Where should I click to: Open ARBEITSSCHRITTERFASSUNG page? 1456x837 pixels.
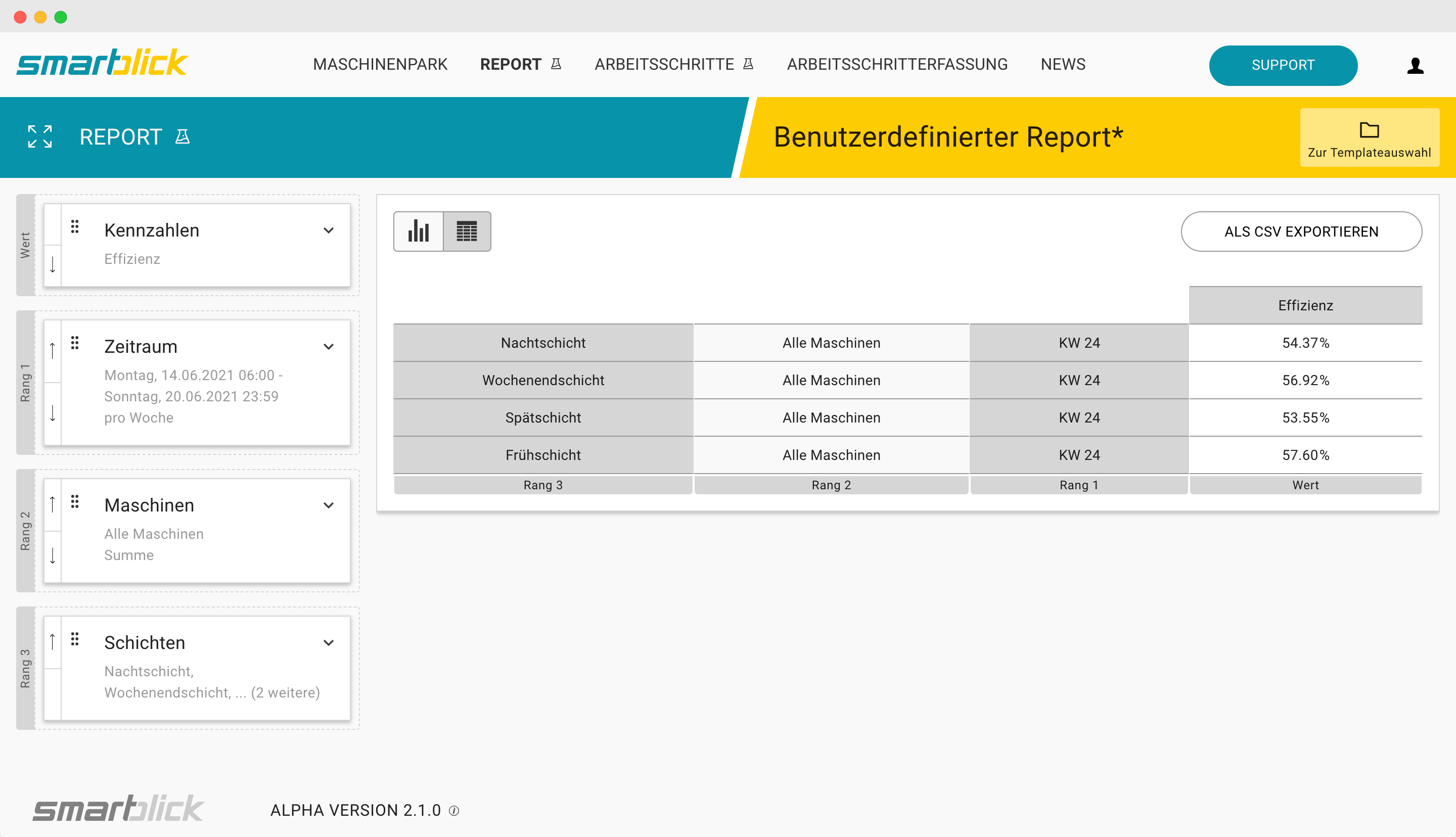pos(897,64)
